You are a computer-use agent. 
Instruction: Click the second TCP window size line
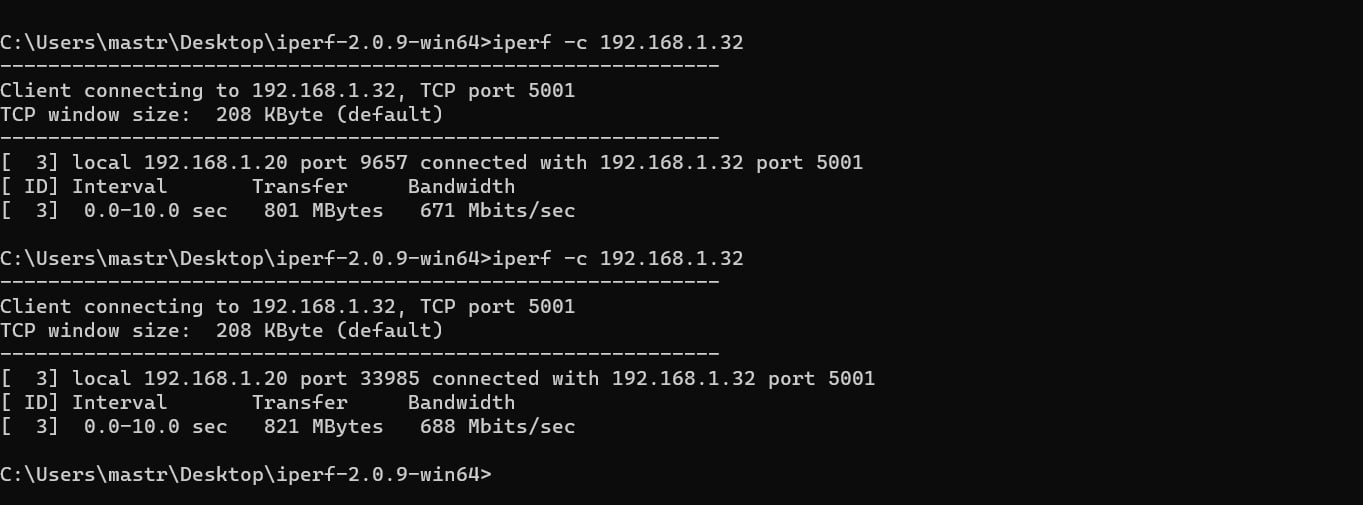[221, 330]
